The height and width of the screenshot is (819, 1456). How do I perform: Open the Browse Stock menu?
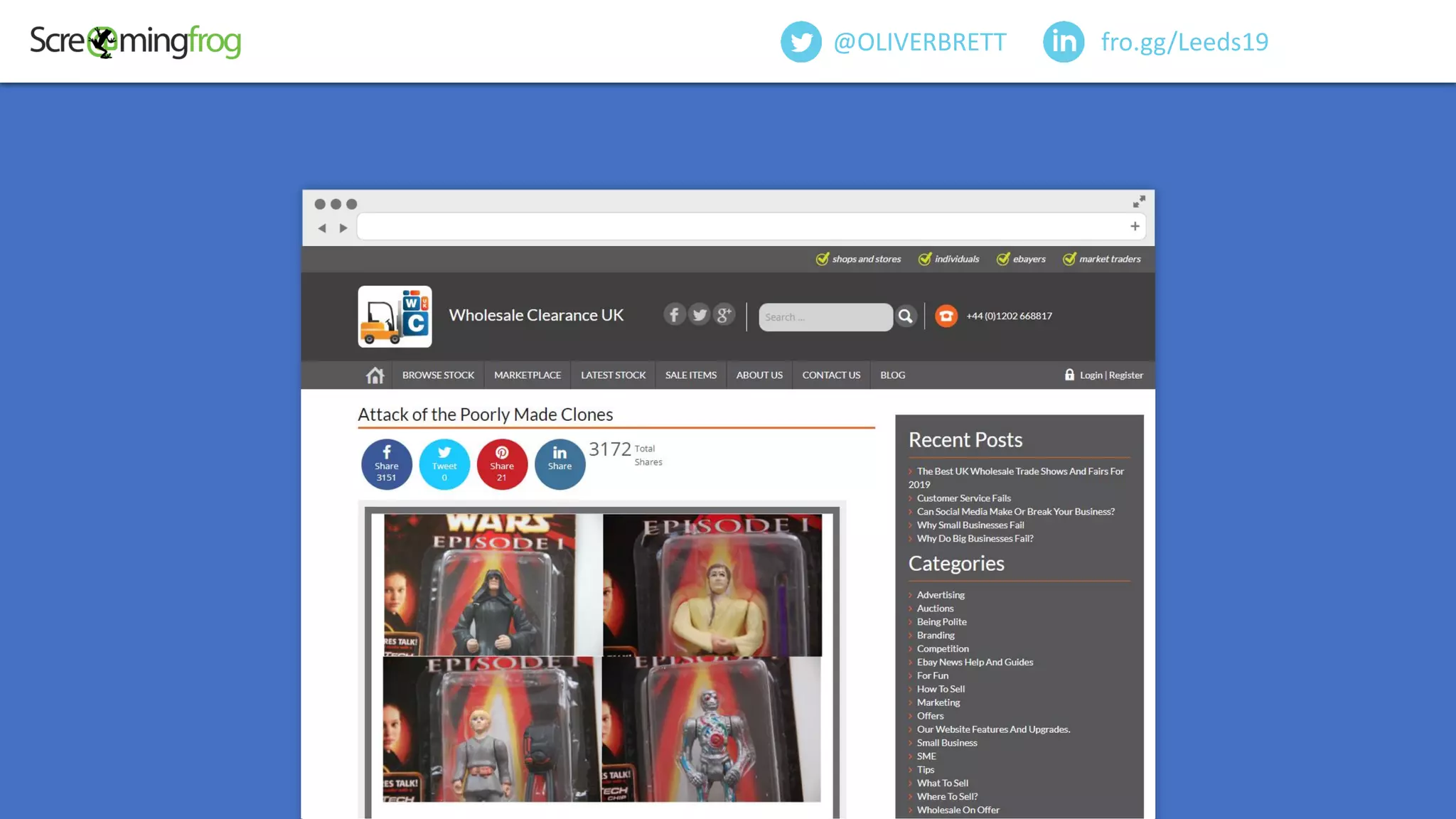coord(438,375)
